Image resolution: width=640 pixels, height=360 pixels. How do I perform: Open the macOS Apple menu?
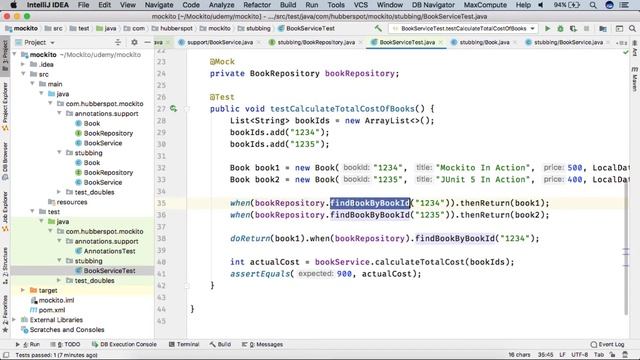click(x=13, y=5)
